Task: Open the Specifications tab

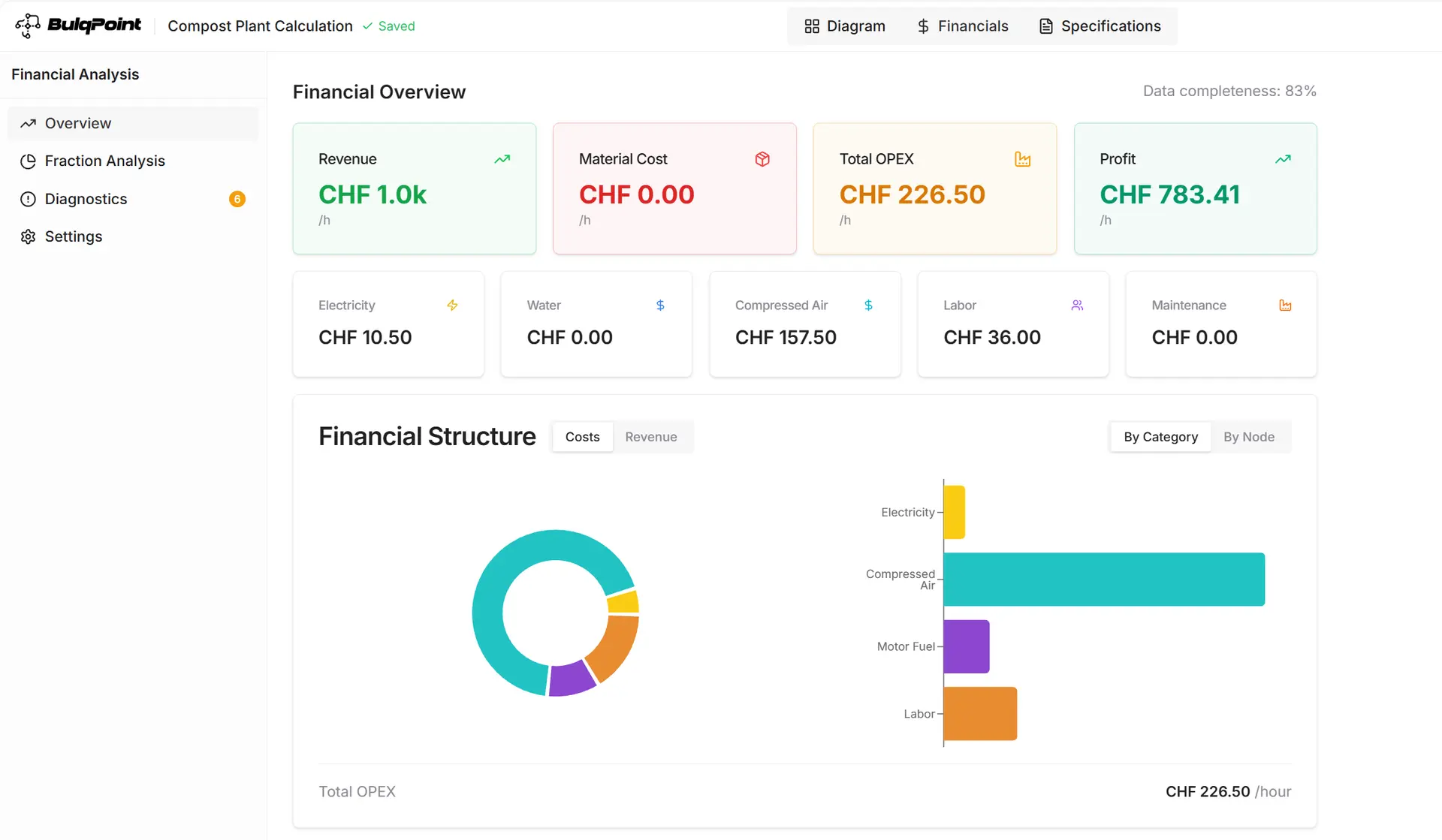Action: [1100, 26]
